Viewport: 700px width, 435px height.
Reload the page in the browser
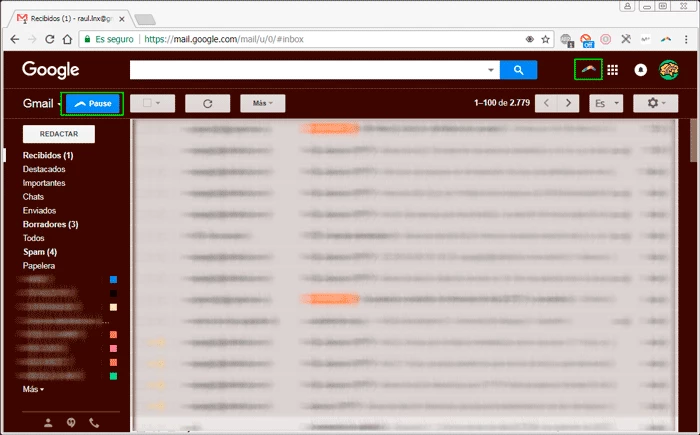[50, 39]
